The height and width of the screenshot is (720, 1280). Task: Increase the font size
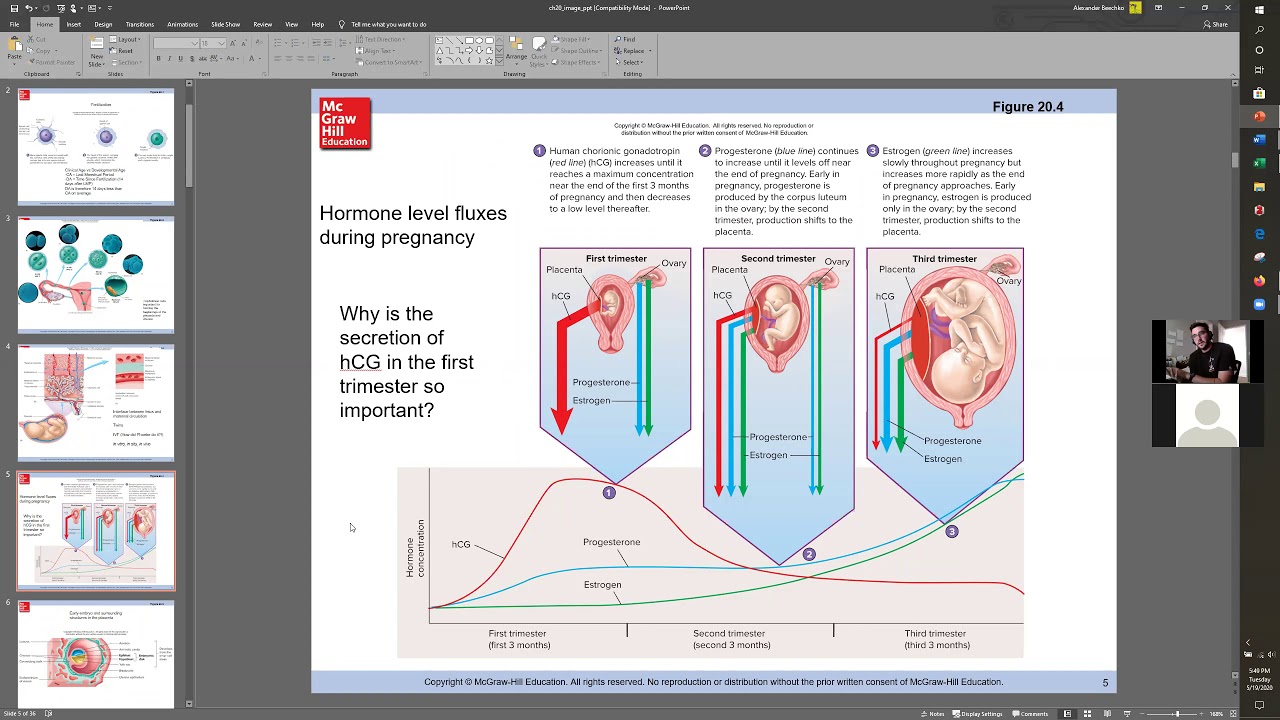coord(232,43)
